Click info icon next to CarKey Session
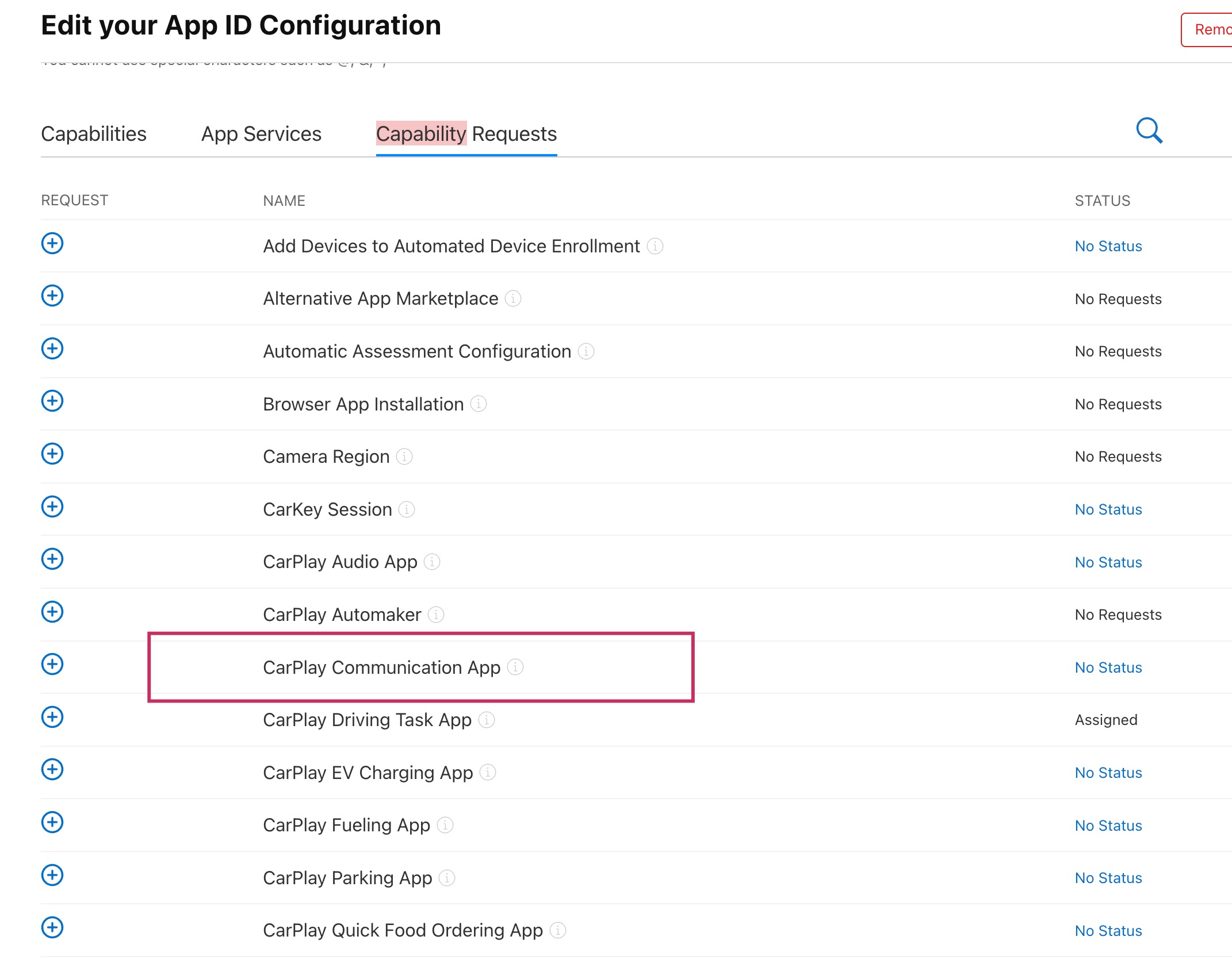Screen dimensions: 1232x967 (x=407, y=509)
